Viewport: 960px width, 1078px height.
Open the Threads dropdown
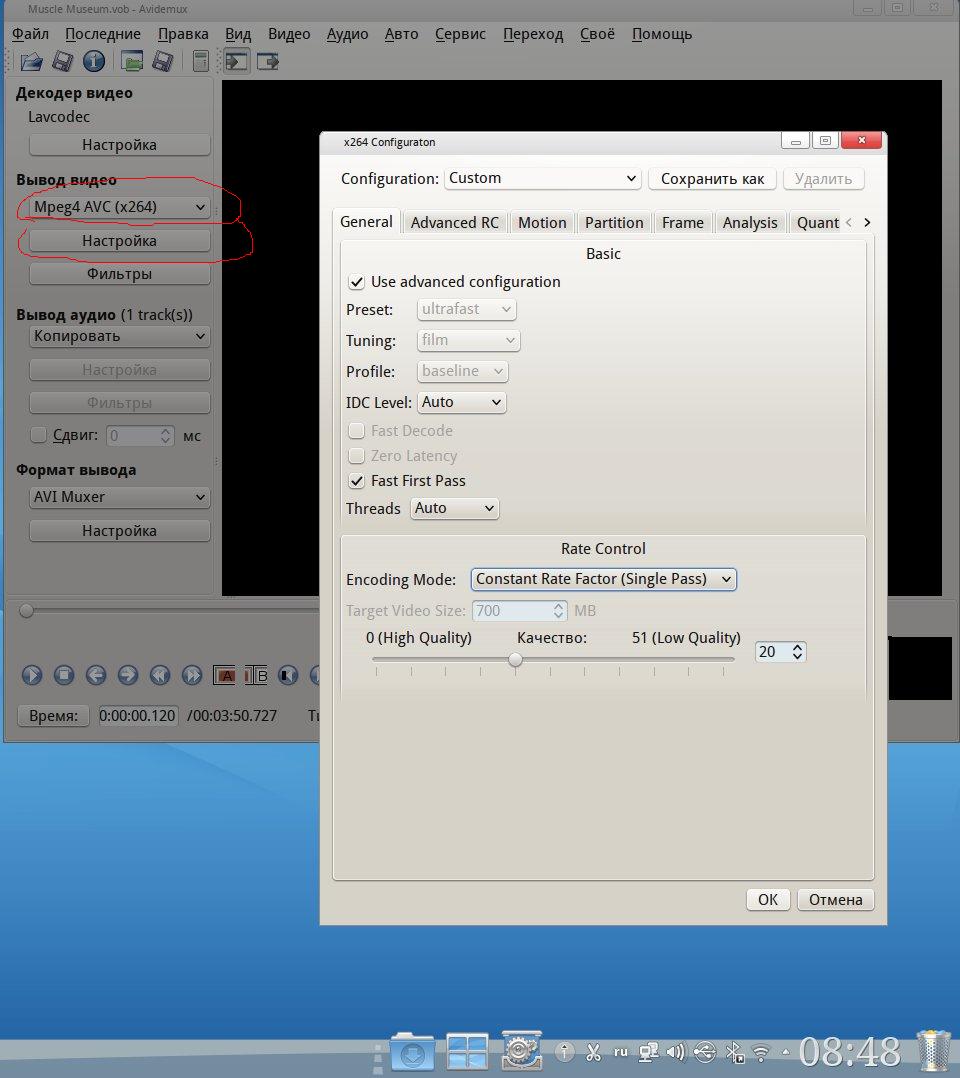point(454,508)
